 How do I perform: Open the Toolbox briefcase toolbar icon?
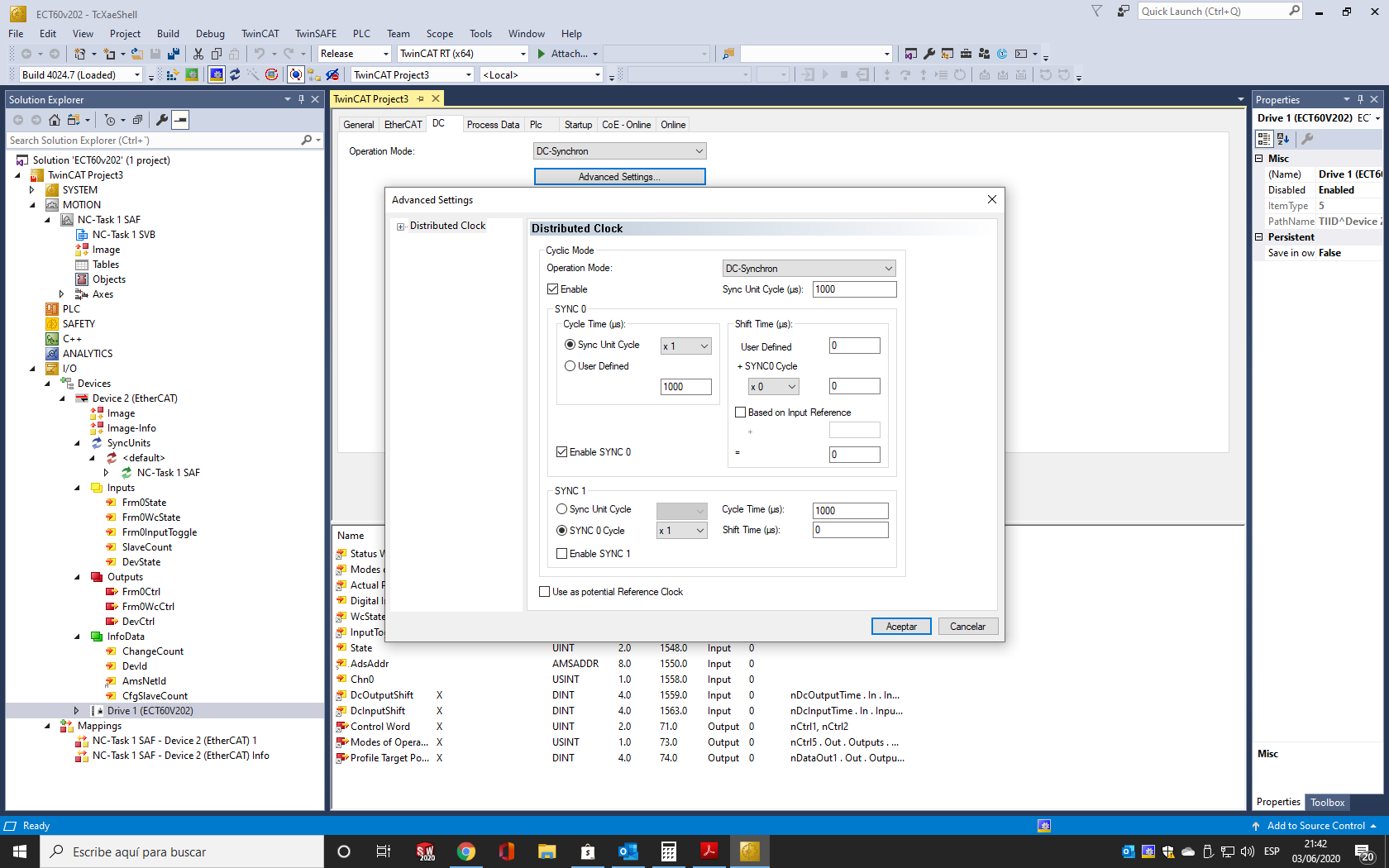966,54
